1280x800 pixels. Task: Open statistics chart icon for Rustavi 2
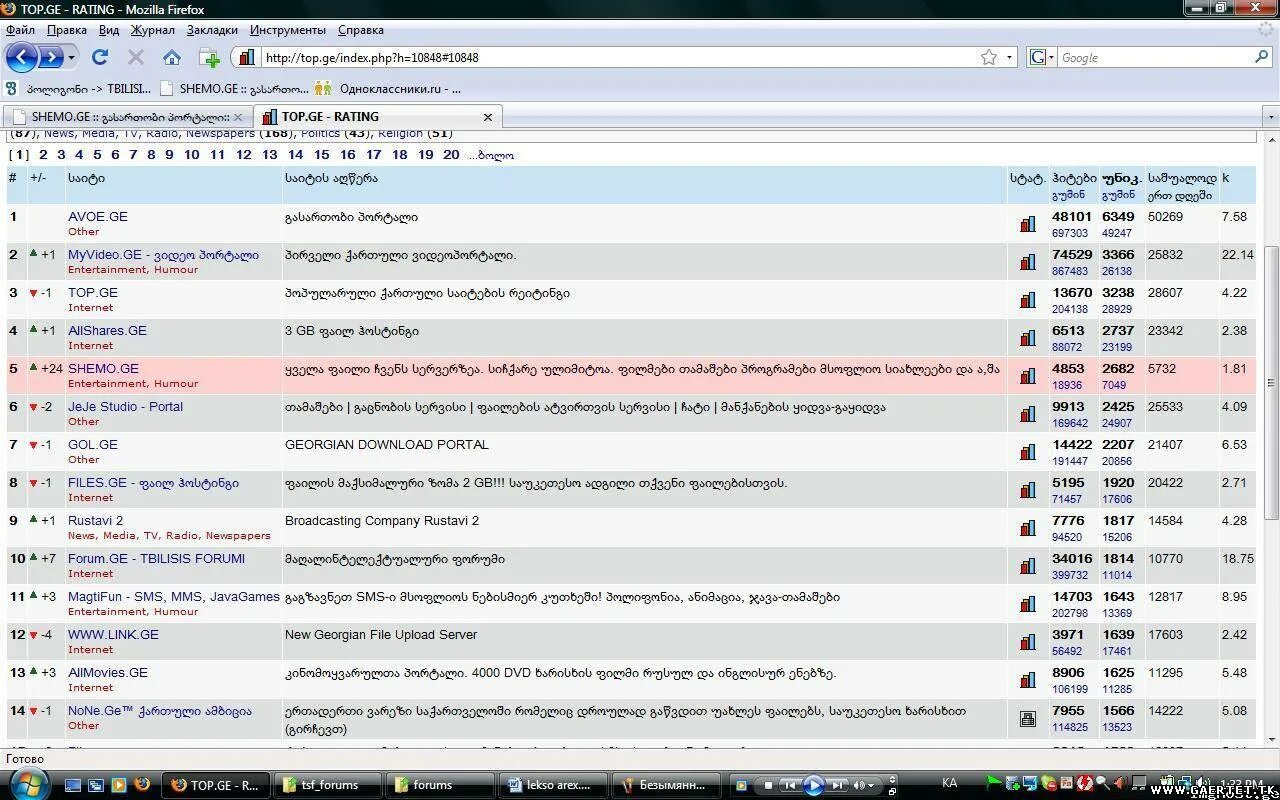point(1028,528)
